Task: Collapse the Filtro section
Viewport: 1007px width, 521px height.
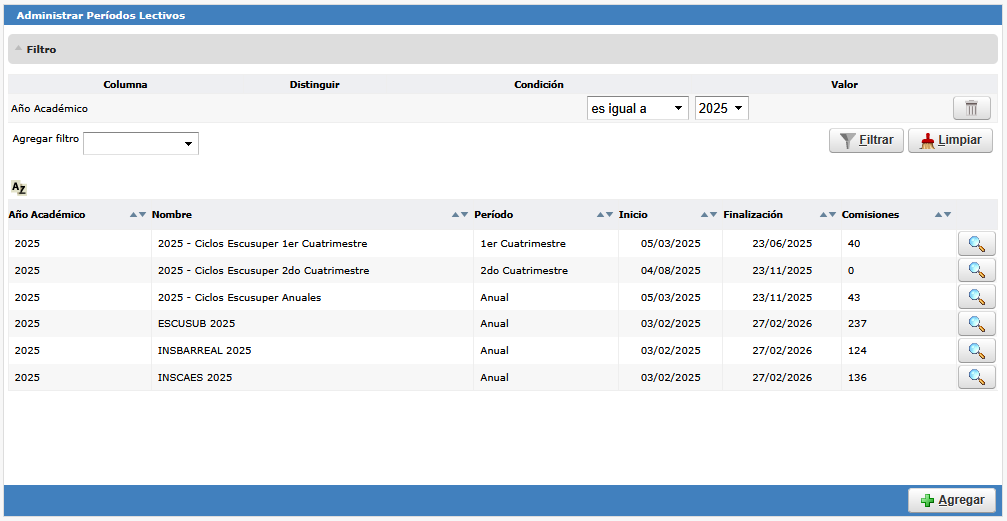Action: [x=19, y=49]
